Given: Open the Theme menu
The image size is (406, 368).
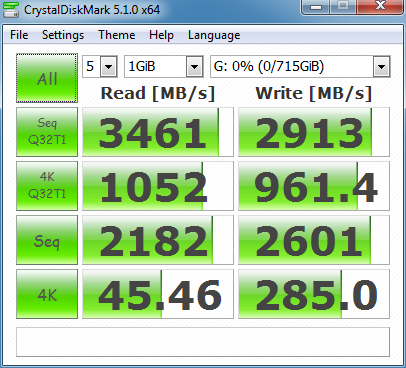Looking at the screenshot, I should pos(117,35).
